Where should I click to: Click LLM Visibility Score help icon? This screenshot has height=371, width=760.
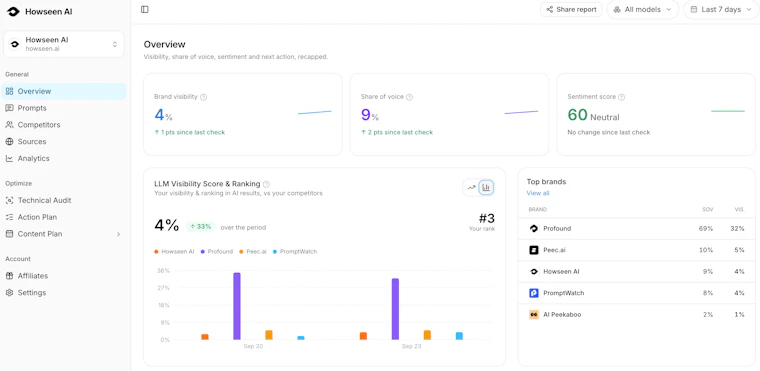click(266, 184)
